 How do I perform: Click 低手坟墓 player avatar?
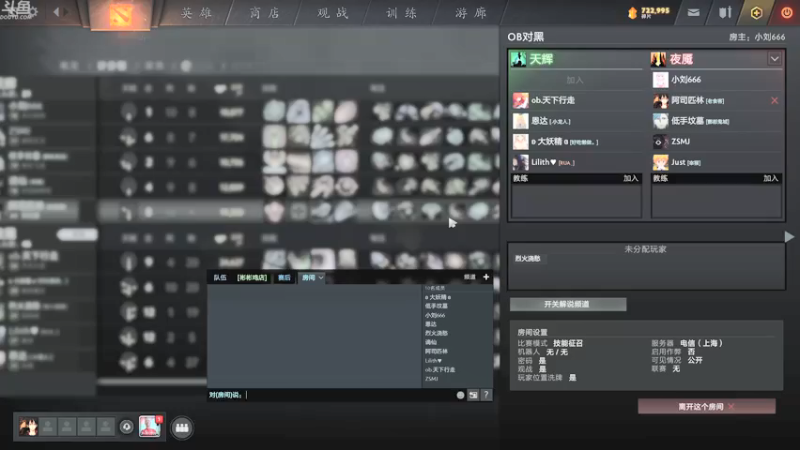click(660, 121)
